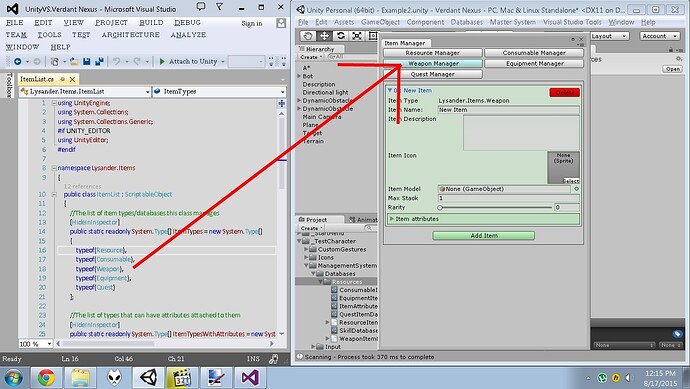690x389 pixels.
Task: Expand Icons folder in Project panel
Action: (x=306, y=257)
